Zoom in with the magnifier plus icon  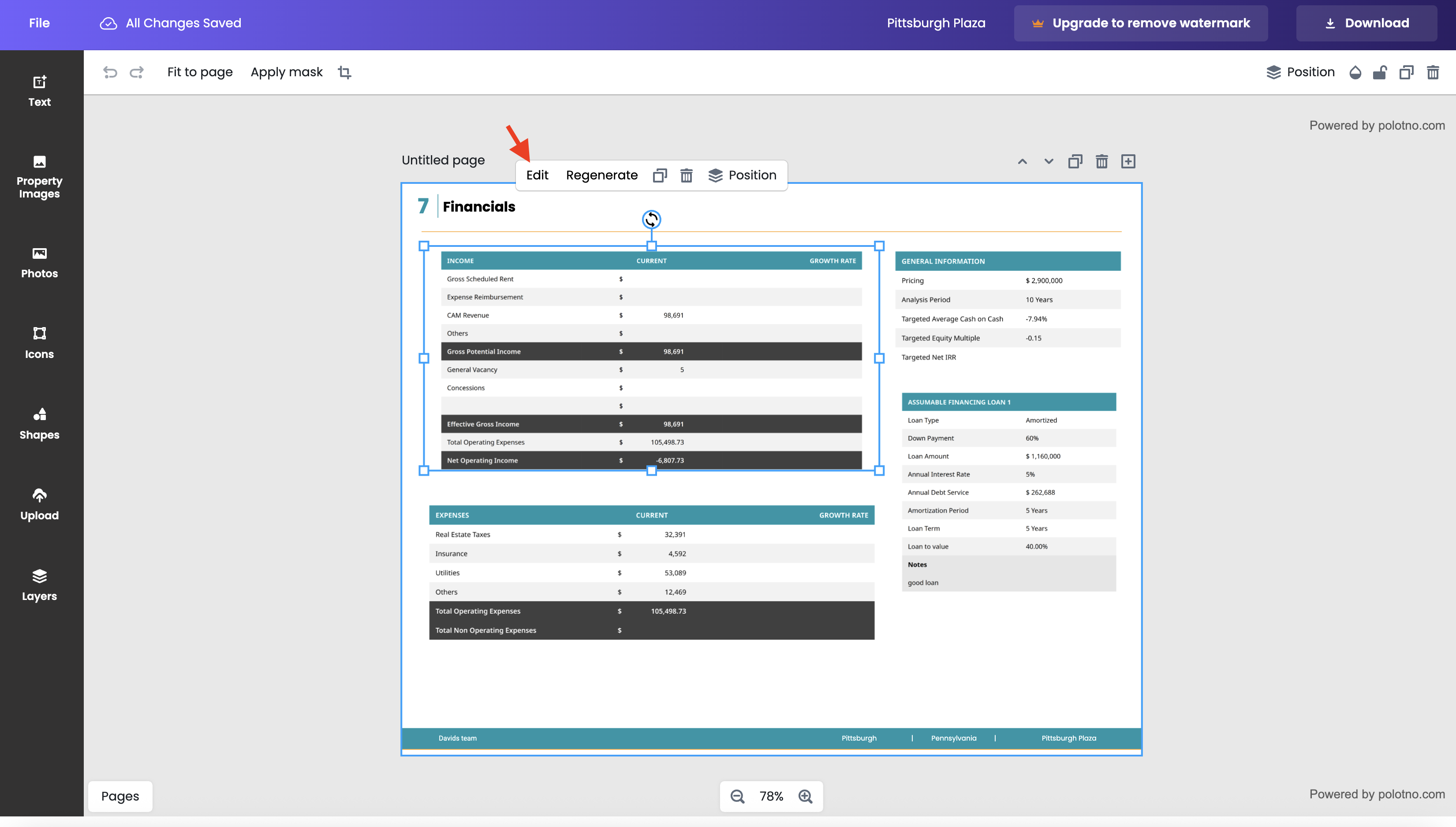coord(806,796)
